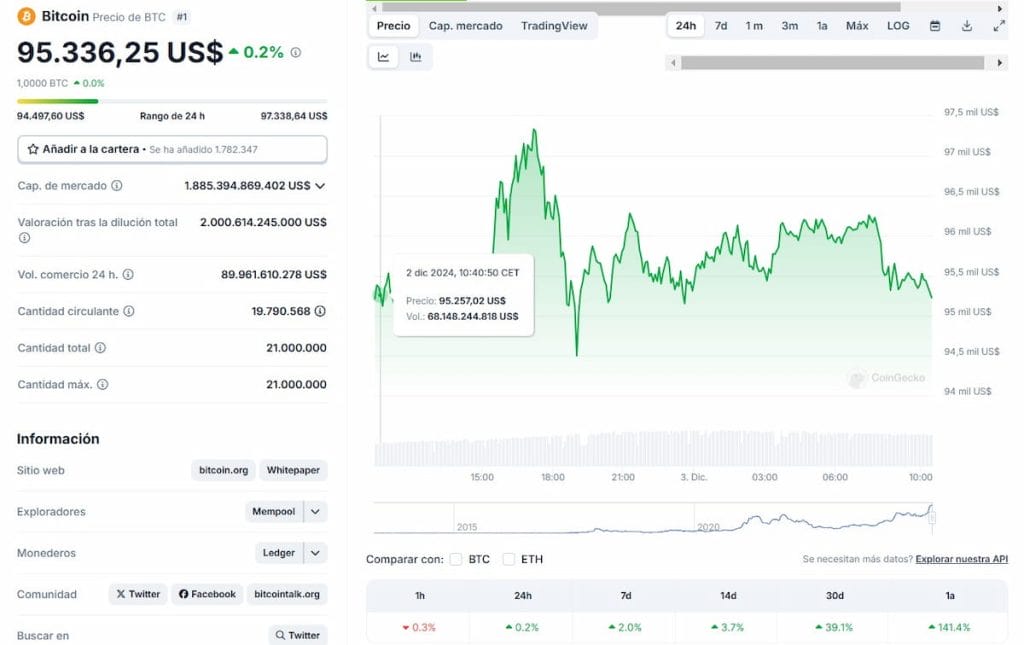Screen dimensions: 1024x645
Task: Enable the BTC comparison checkbox
Action: click(456, 559)
